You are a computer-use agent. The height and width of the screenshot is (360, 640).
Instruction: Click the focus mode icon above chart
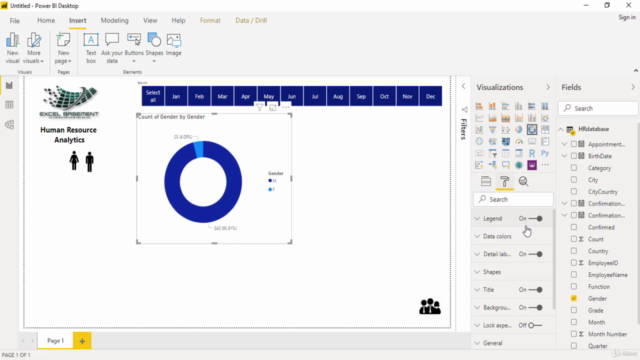(273, 107)
